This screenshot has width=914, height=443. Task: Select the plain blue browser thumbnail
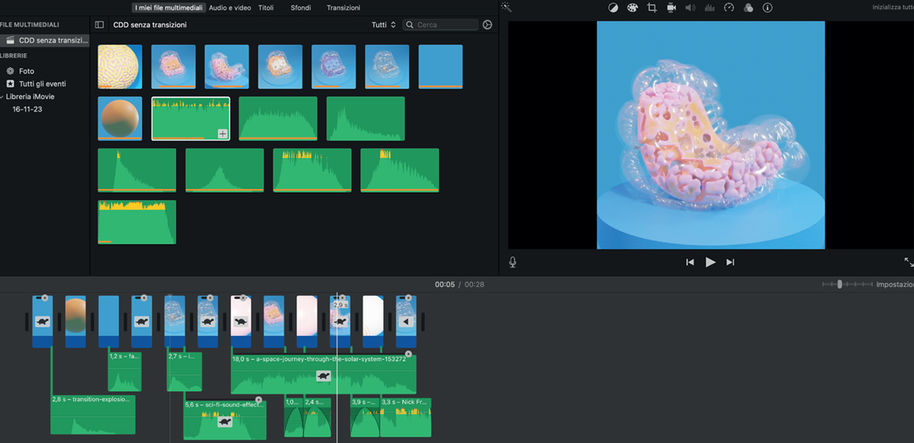tap(441, 66)
